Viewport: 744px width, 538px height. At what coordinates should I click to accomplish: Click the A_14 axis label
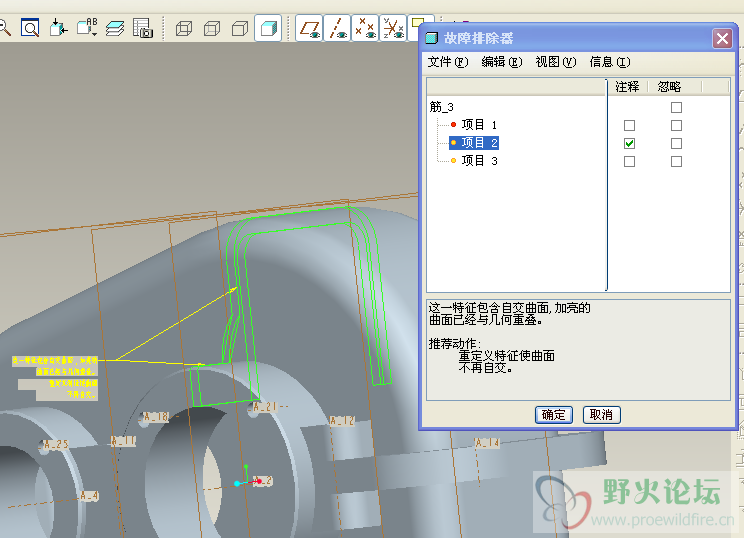click(487, 443)
